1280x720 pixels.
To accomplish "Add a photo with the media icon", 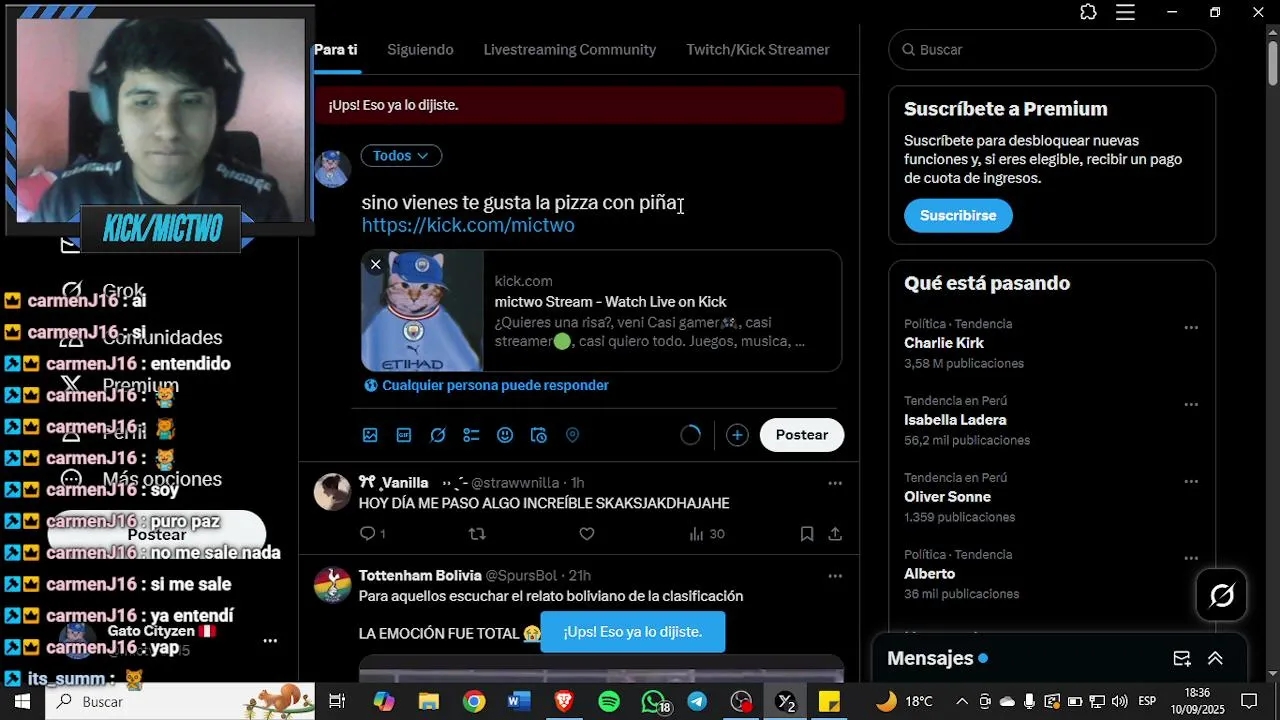I will (x=370, y=435).
